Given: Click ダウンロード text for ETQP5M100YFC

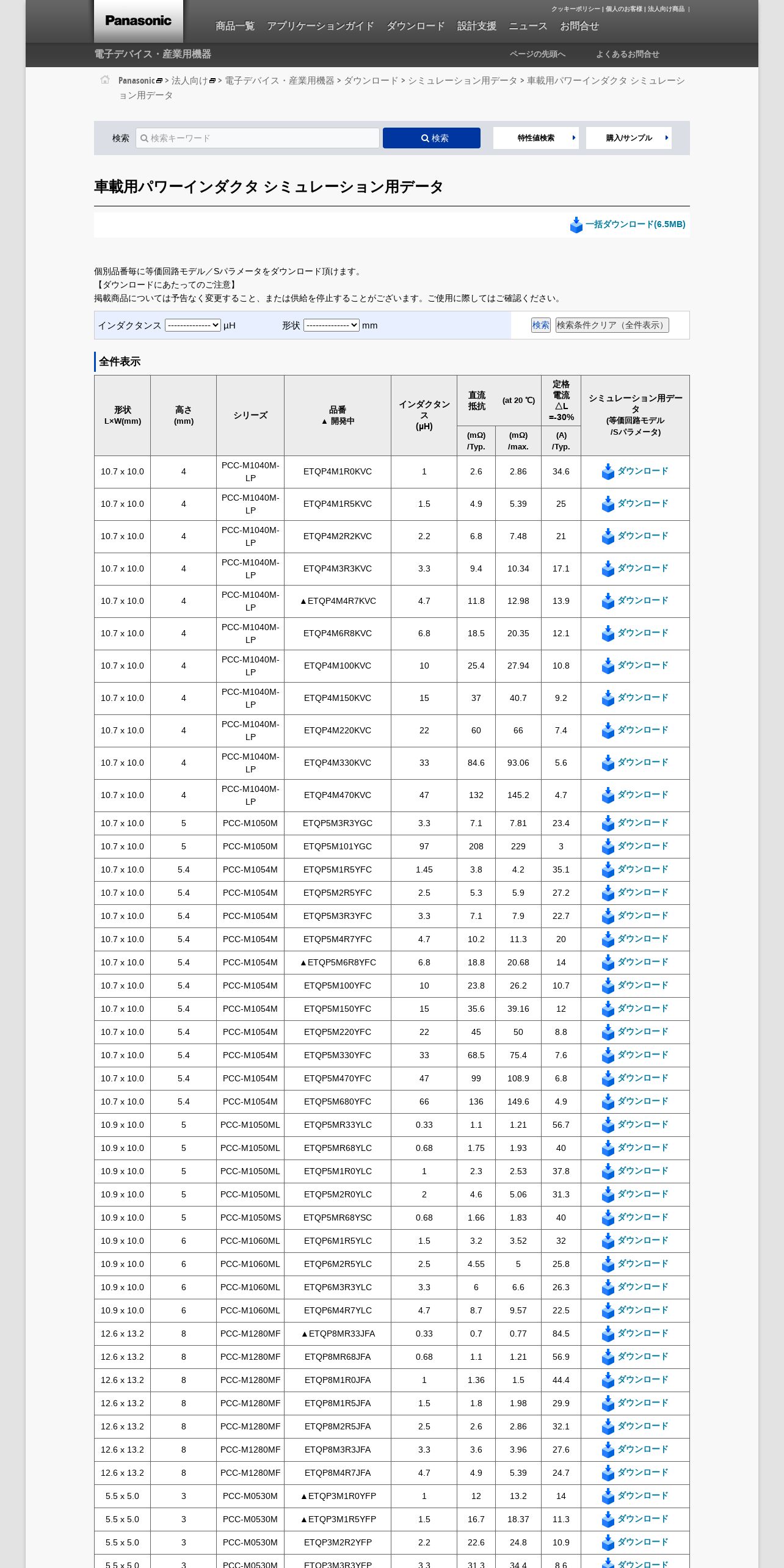Looking at the screenshot, I should click(x=642, y=985).
